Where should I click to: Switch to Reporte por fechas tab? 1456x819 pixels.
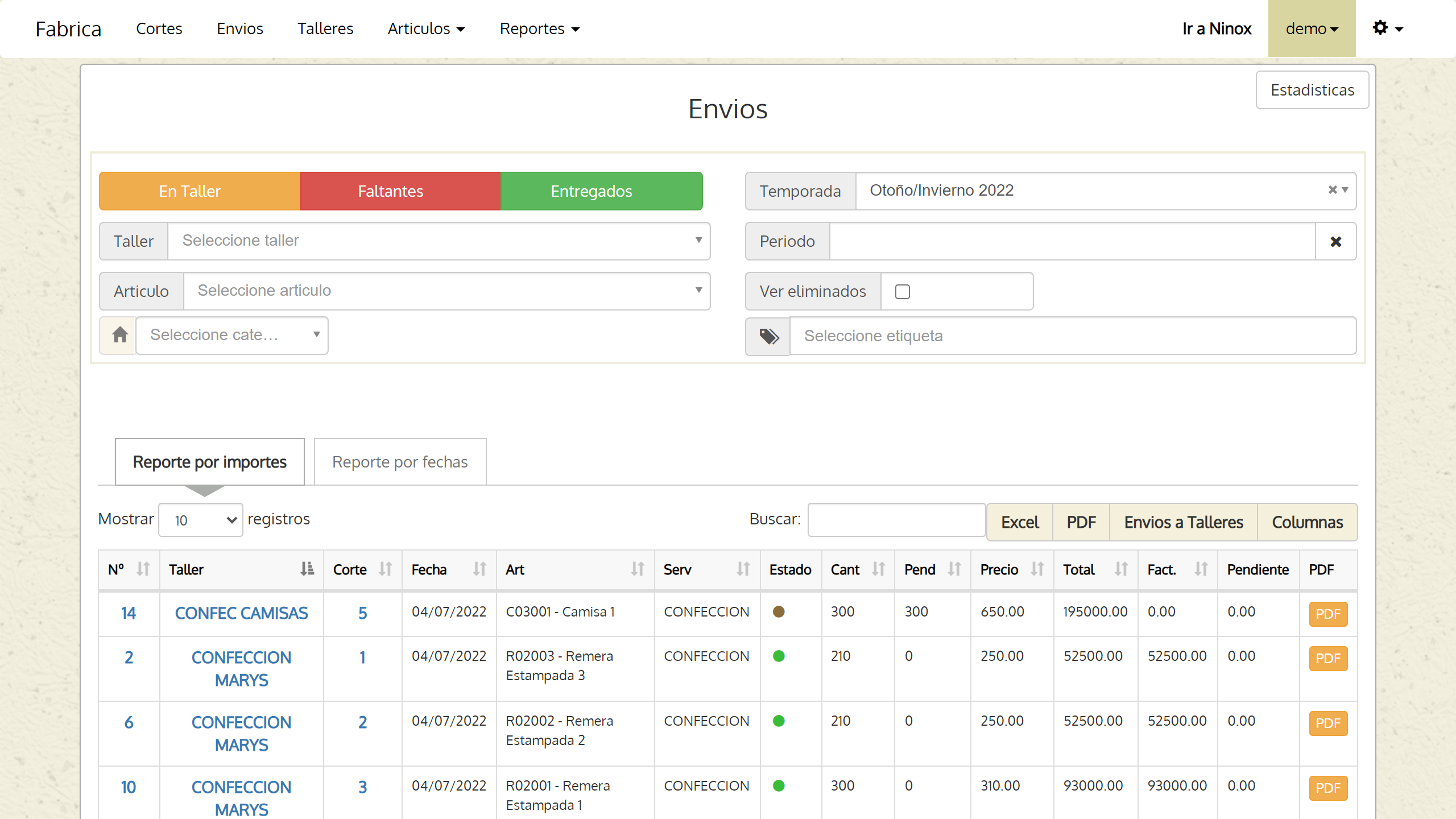pyautogui.click(x=400, y=462)
